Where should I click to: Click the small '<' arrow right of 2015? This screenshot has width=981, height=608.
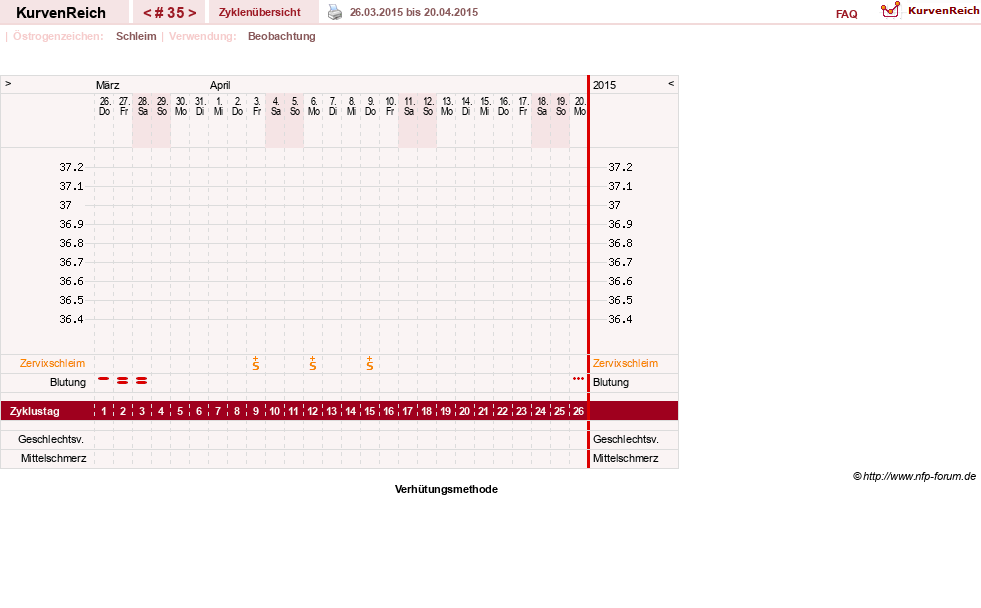671,83
